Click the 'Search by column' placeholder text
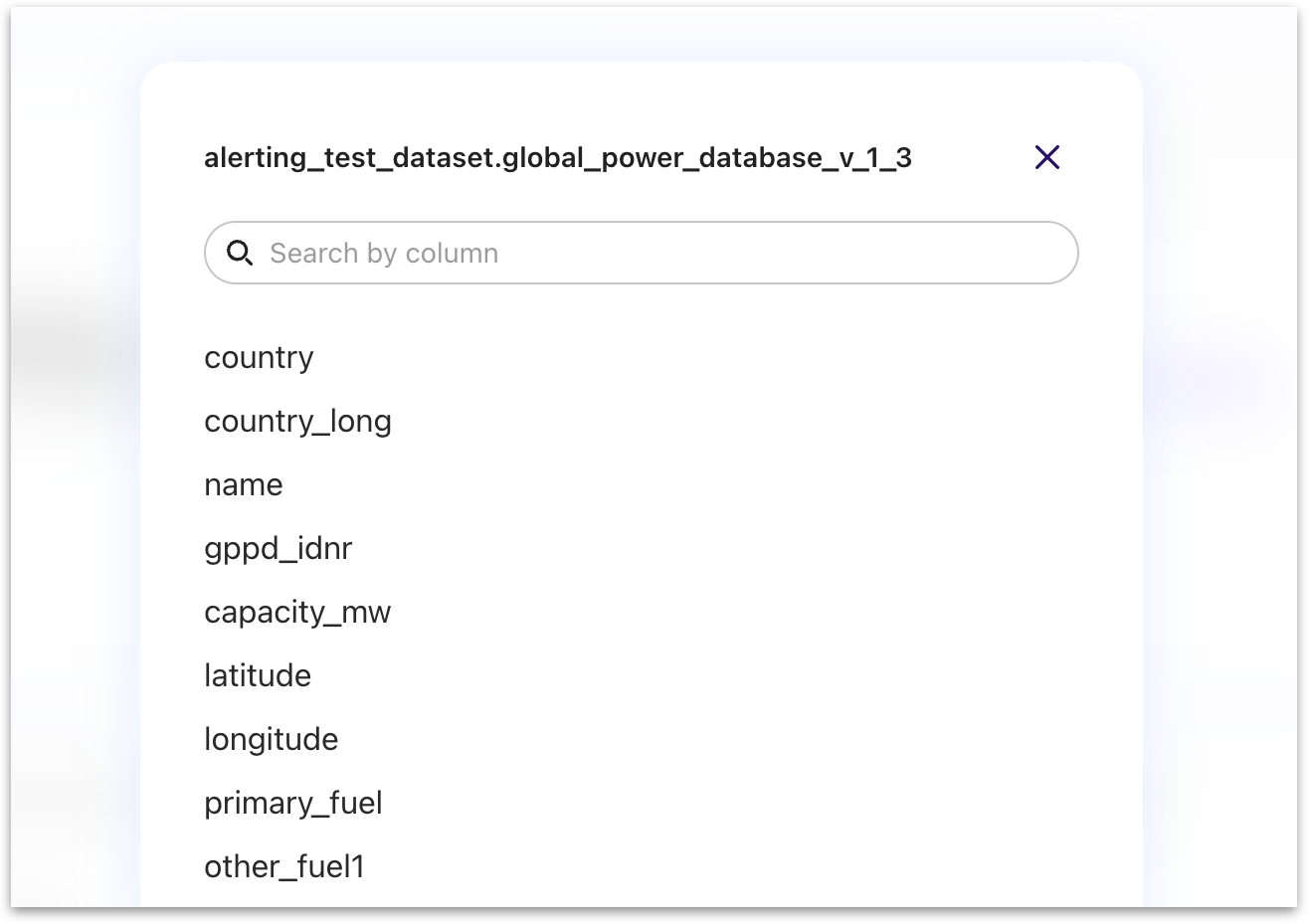This screenshot has width=1309, height=924. pyautogui.click(x=384, y=254)
